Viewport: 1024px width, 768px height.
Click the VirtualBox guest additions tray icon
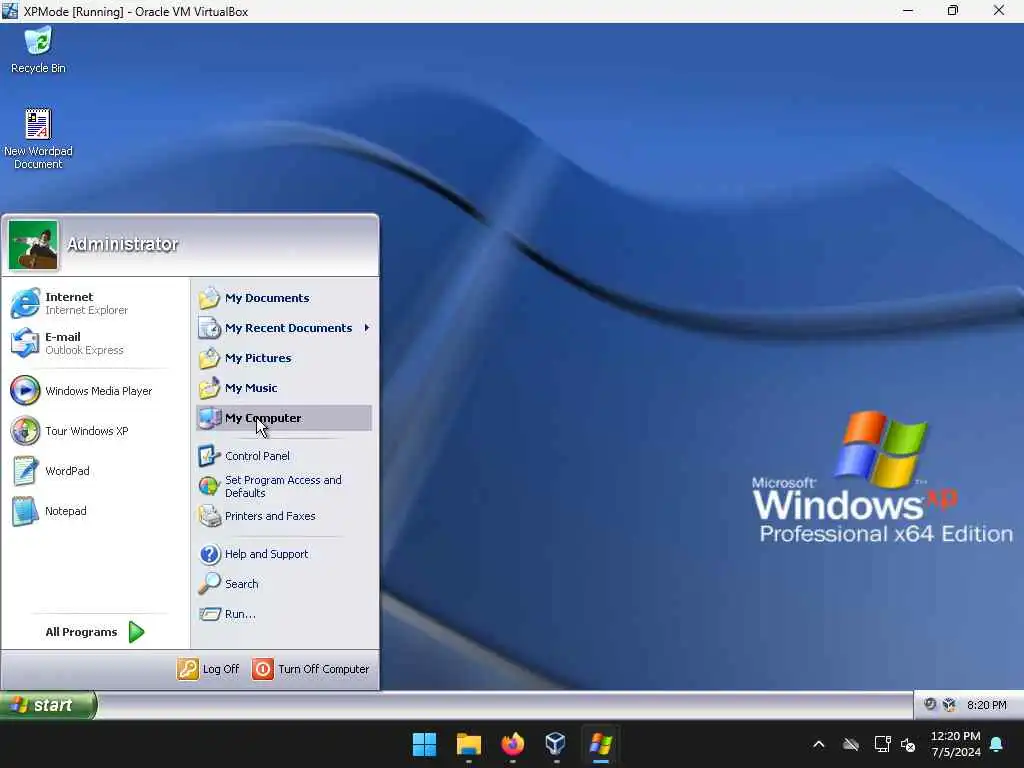tap(950, 705)
